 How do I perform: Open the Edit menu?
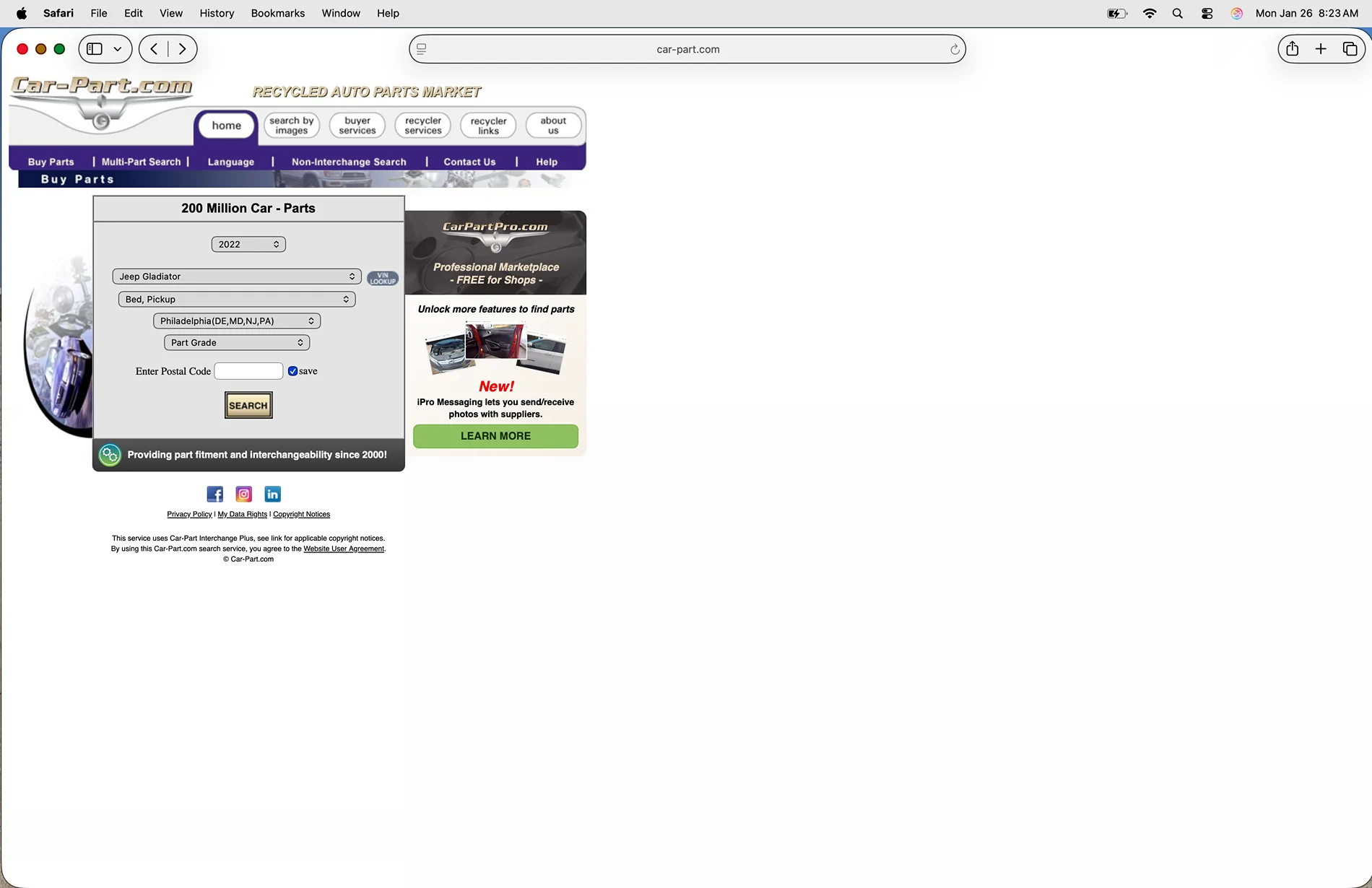(x=134, y=13)
